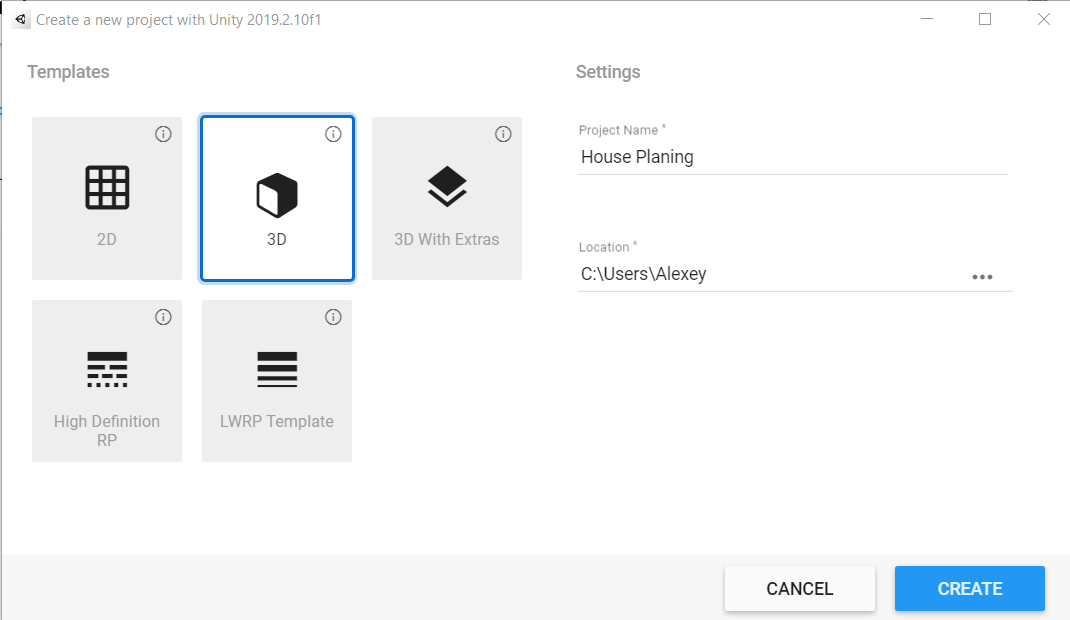This screenshot has width=1070, height=620.
Task: Browse location with the three-dots button
Action: pos(982,277)
